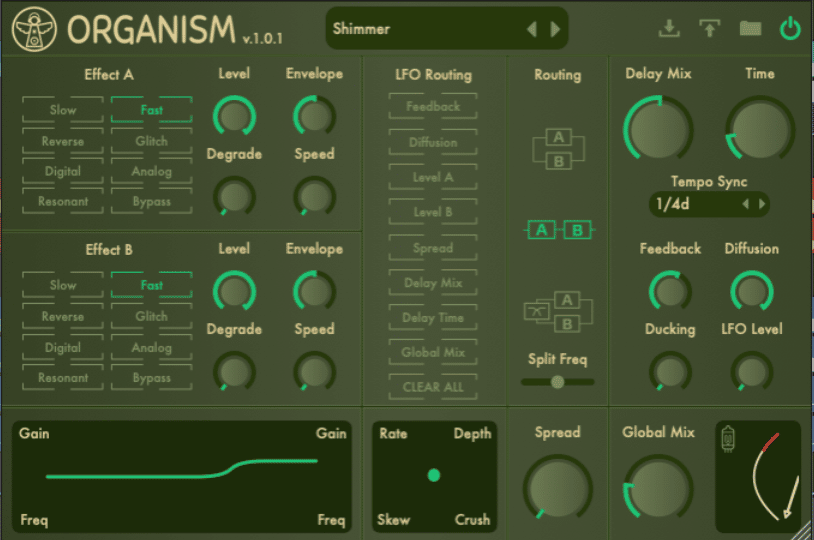This screenshot has width=814, height=540.
Task: Click the Ducking knob
Action: coord(670,371)
